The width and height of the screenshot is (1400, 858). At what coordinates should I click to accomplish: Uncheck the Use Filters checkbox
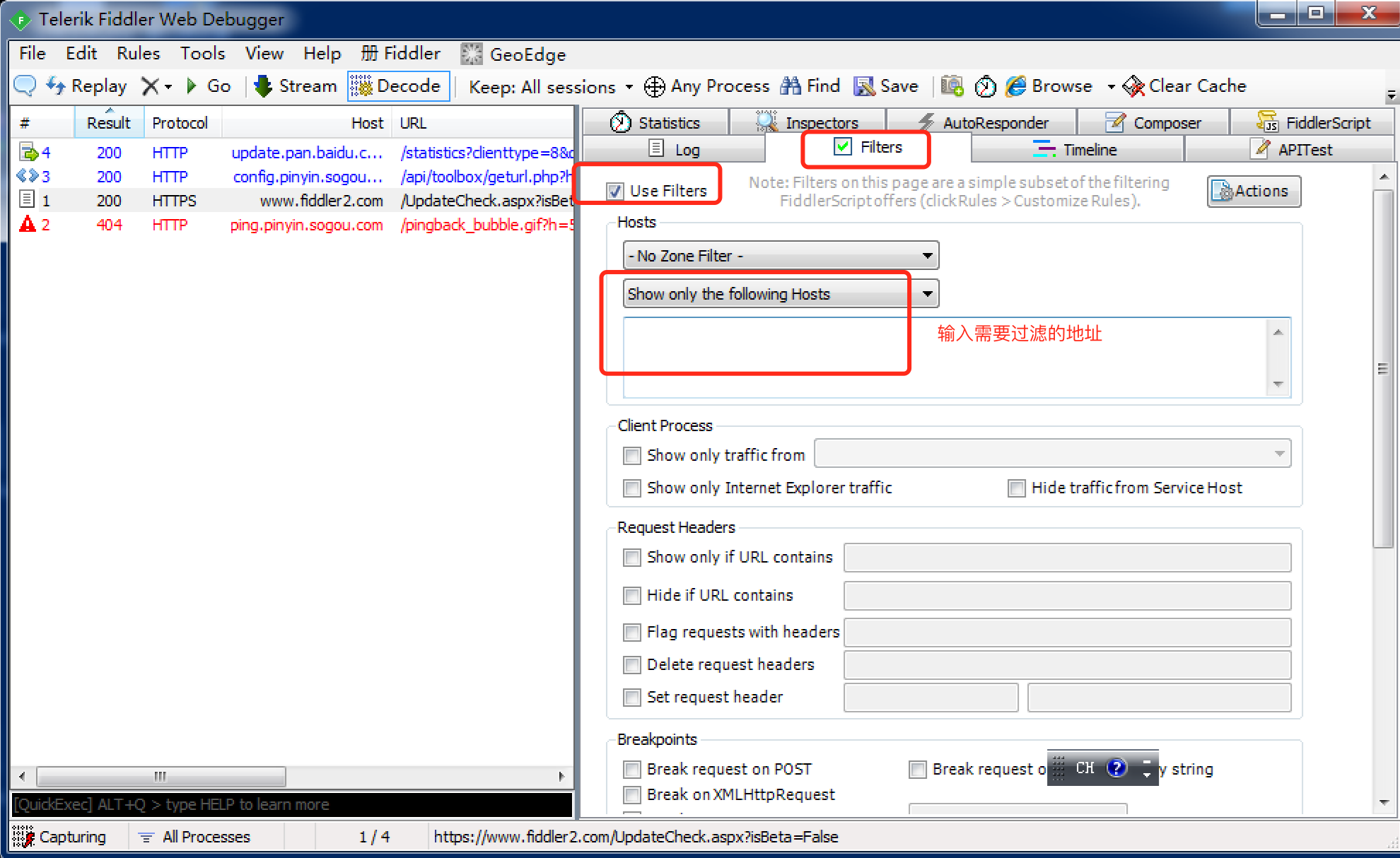coord(615,191)
